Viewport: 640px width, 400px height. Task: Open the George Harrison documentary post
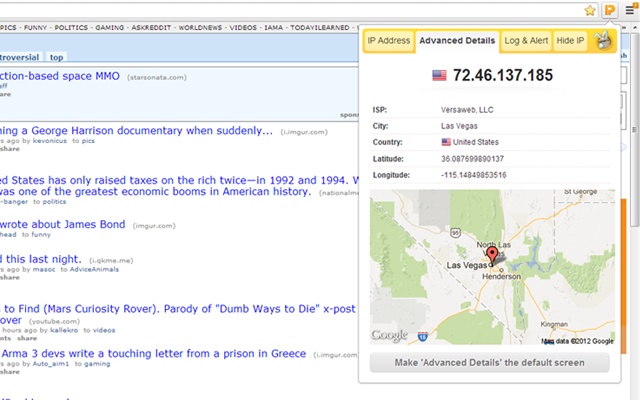coord(136,131)
